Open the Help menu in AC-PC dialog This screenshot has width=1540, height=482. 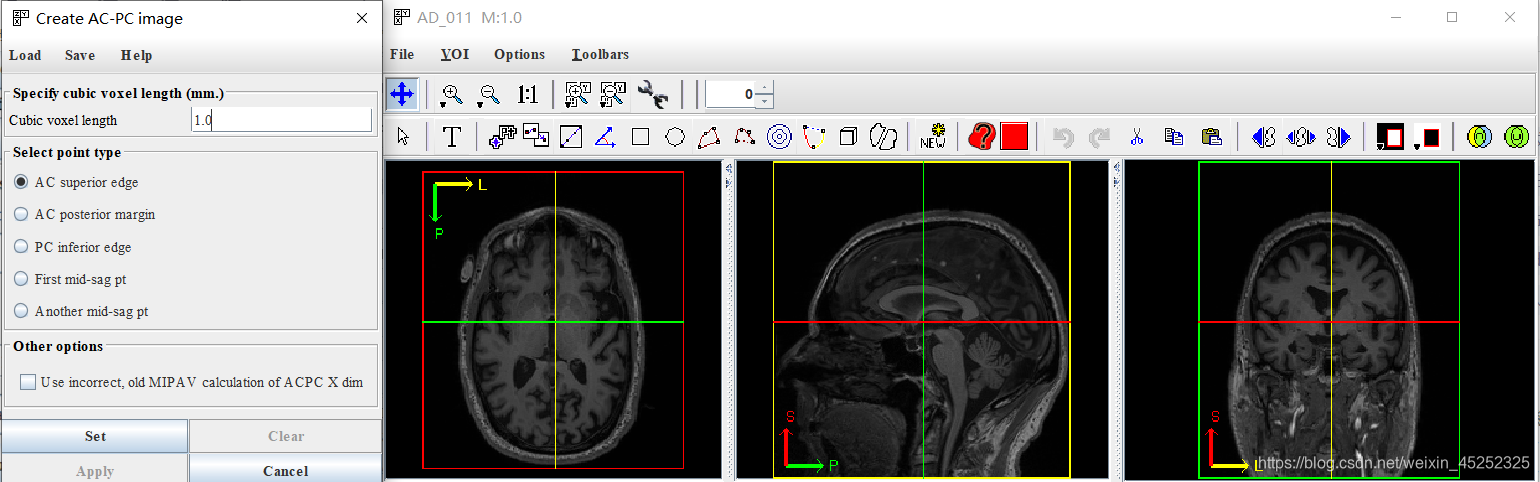tap(136, 55)
